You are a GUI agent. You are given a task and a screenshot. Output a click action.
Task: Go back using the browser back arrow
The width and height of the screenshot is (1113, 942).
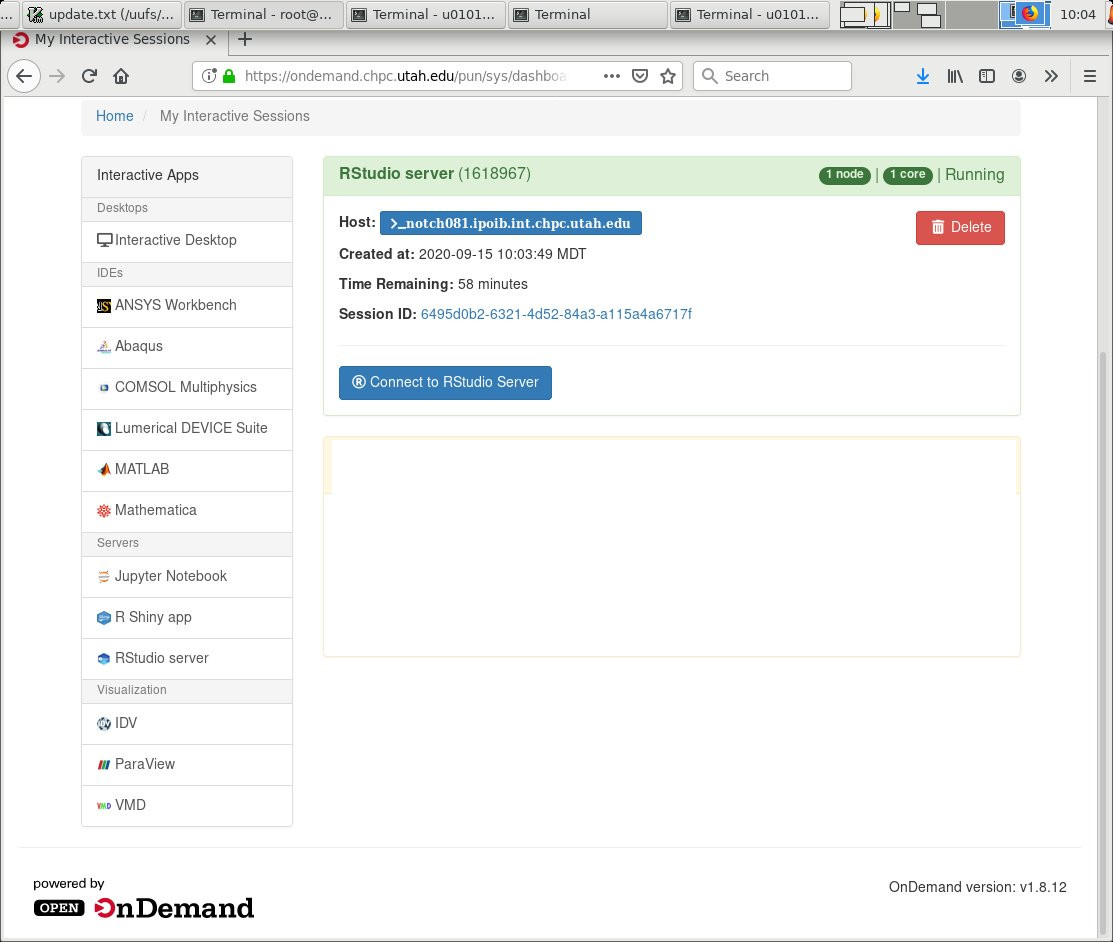(x=24, y=76)
